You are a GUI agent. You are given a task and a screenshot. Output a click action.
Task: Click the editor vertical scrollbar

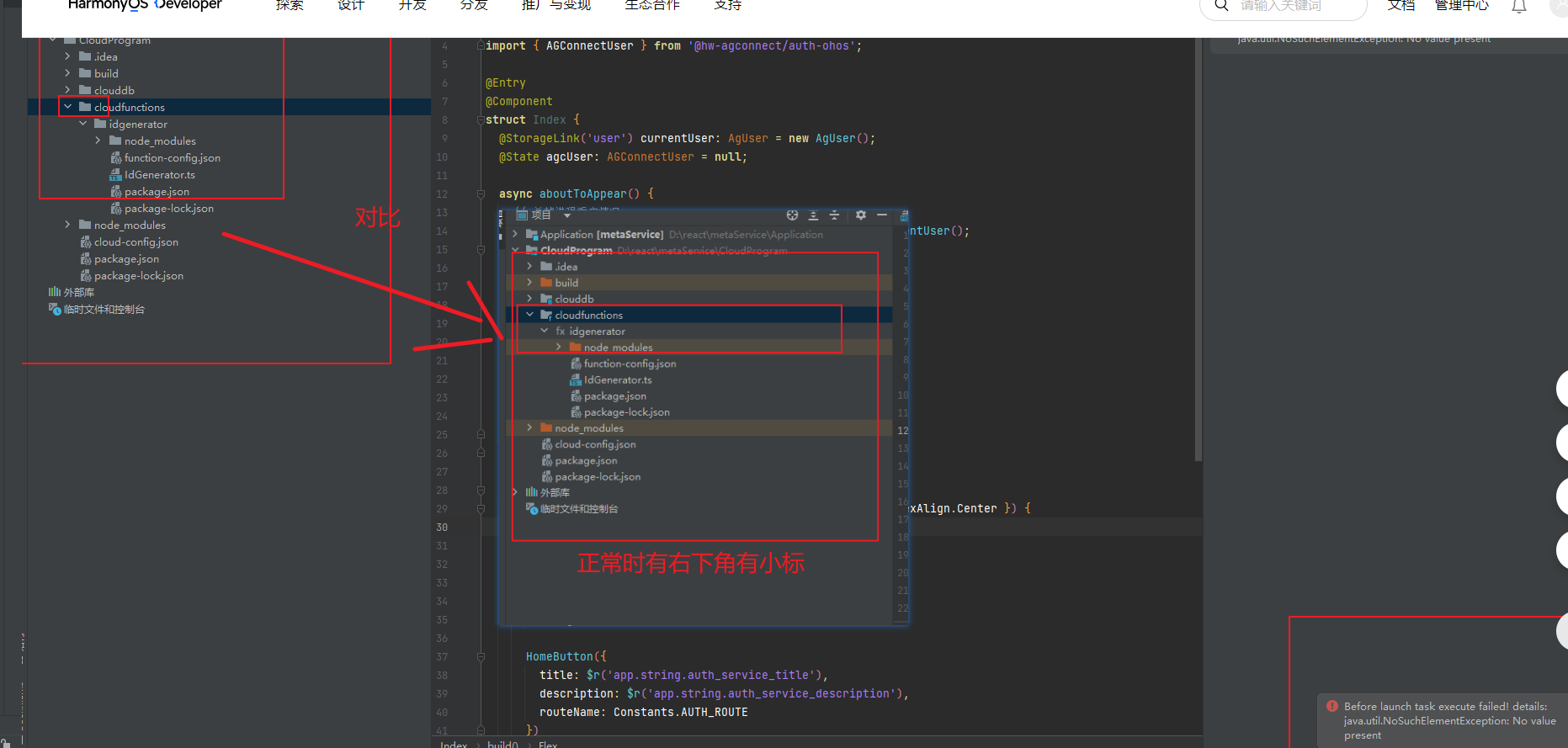point(1198,249)
